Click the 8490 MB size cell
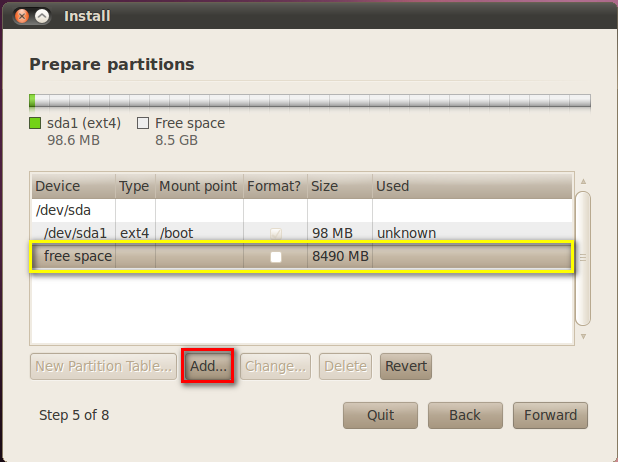 point(340,256)
